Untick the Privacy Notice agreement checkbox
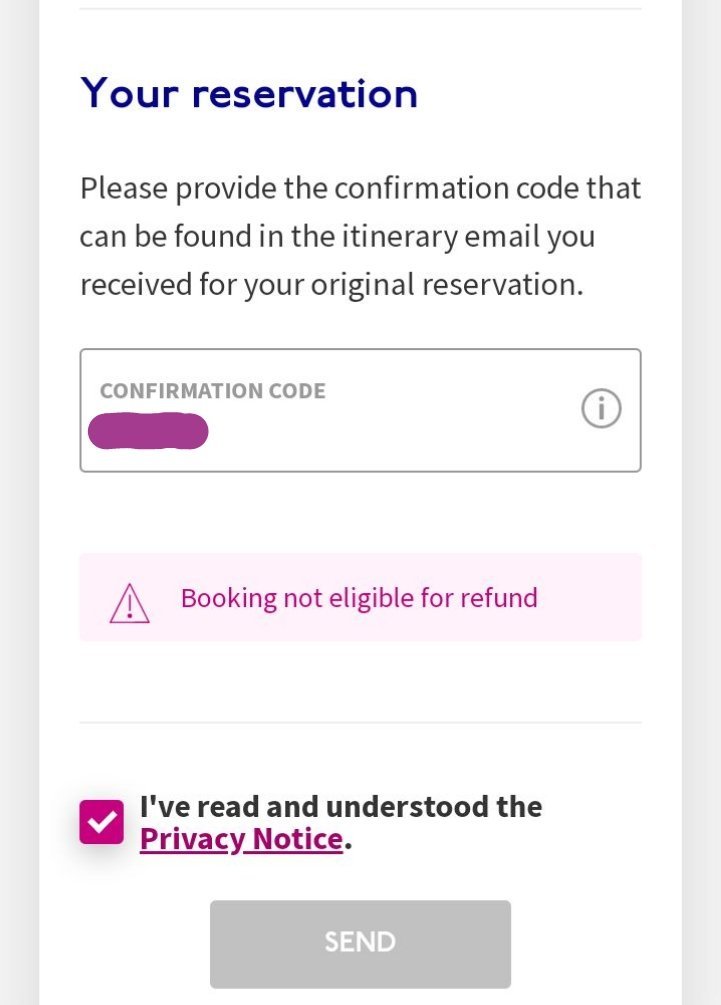The image size is (721, 1005). 102,822
